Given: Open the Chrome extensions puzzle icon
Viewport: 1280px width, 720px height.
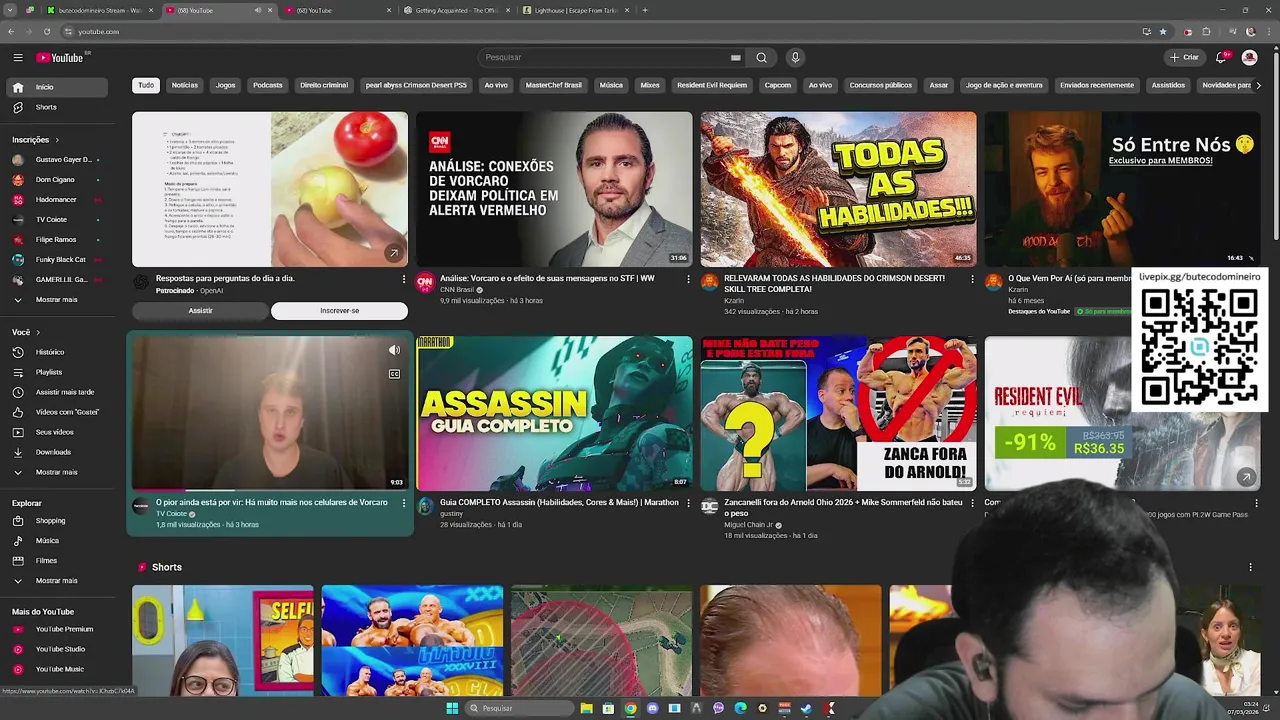Looking at the screenshot, I should 1206,31.
